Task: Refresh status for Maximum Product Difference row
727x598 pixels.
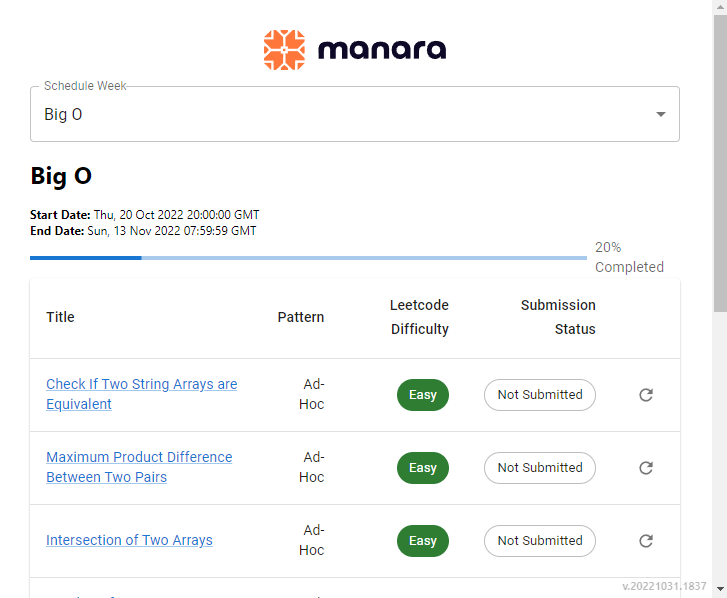Action: pyautogui.click(x=646, y=468)
